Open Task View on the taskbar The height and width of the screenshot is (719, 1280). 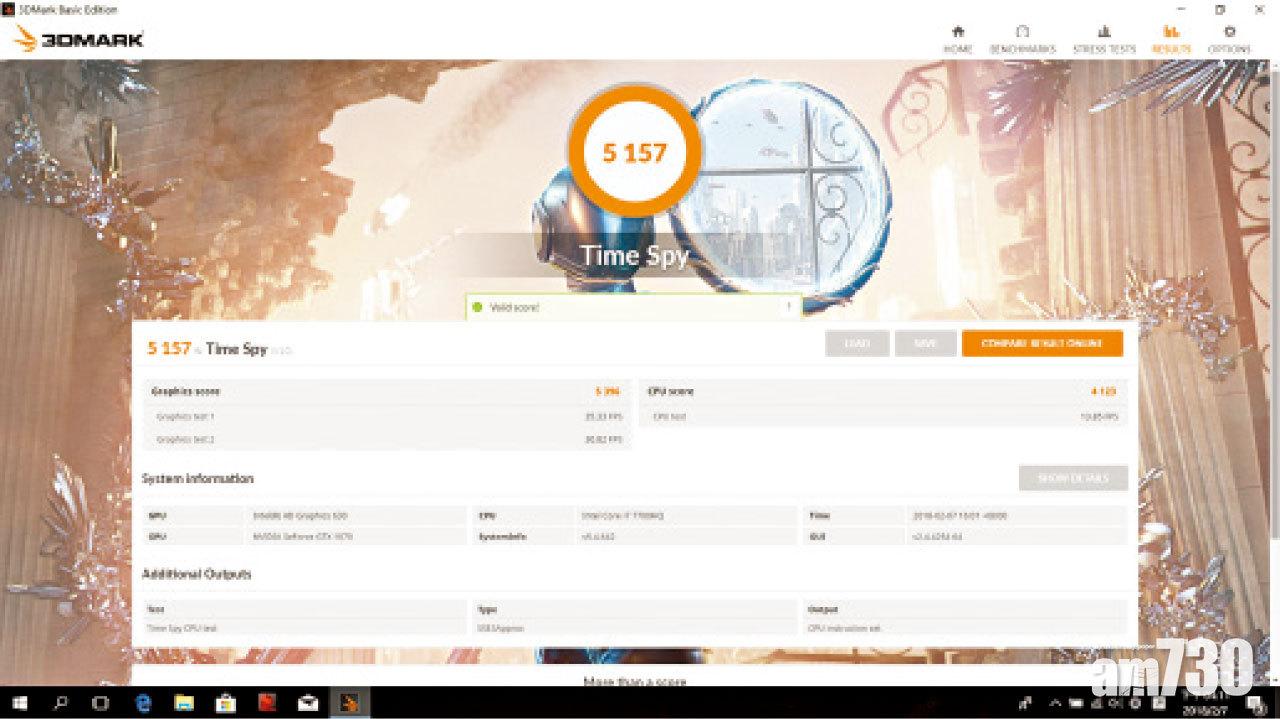pyautogui.click(x=101, y=702)
